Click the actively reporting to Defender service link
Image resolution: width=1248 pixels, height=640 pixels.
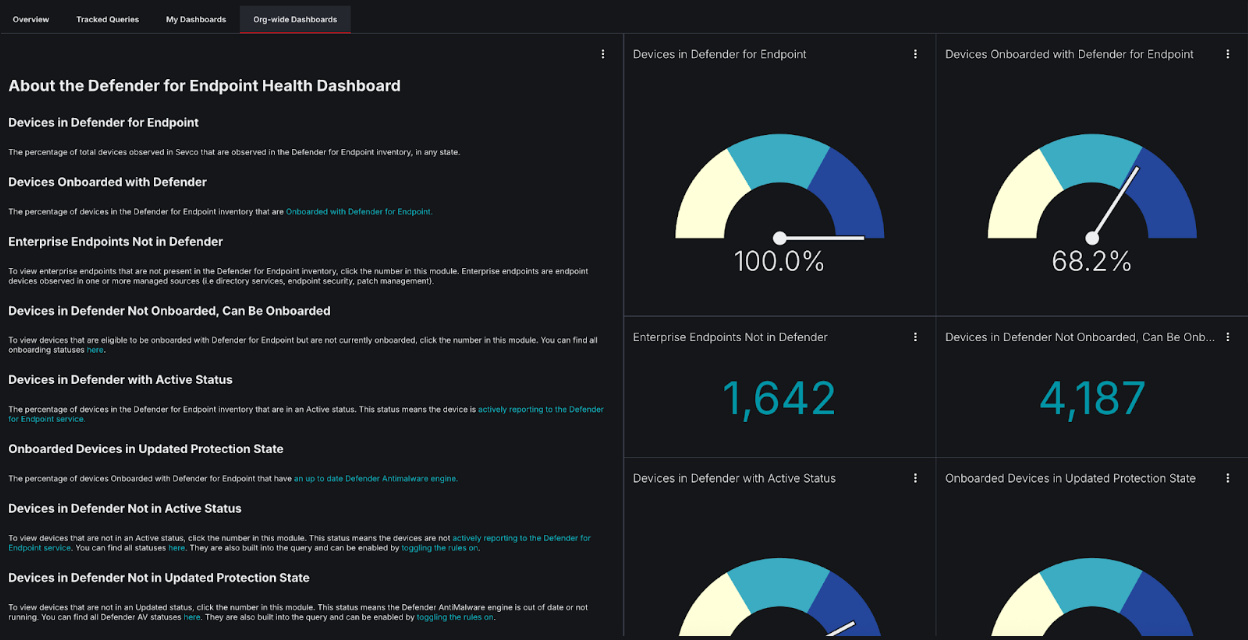tap(540, 409)
